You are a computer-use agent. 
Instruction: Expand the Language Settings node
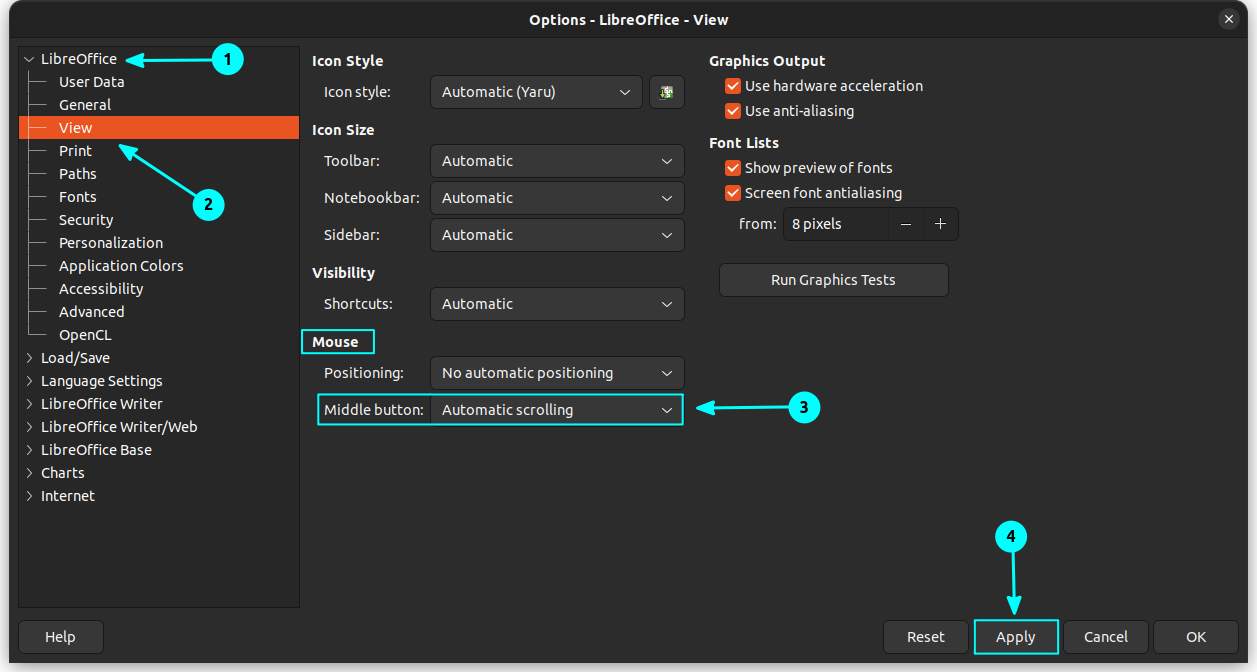(x=29, y=381)
